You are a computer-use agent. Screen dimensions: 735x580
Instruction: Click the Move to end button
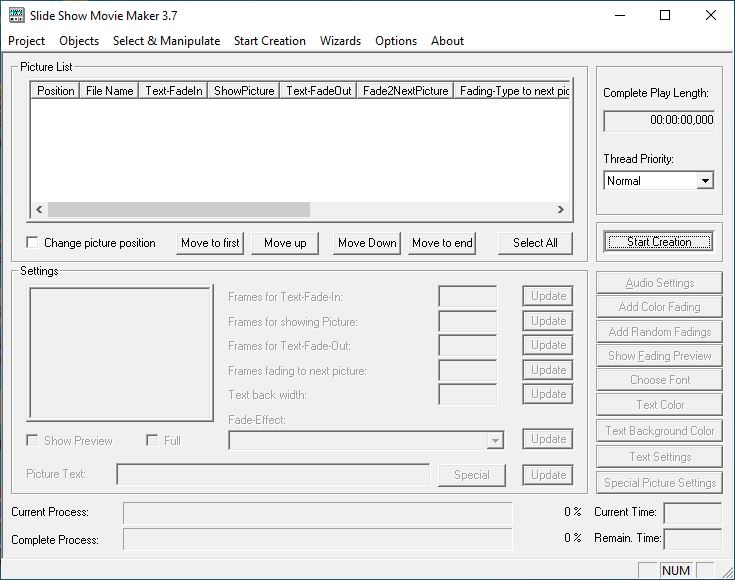[442, 243]
